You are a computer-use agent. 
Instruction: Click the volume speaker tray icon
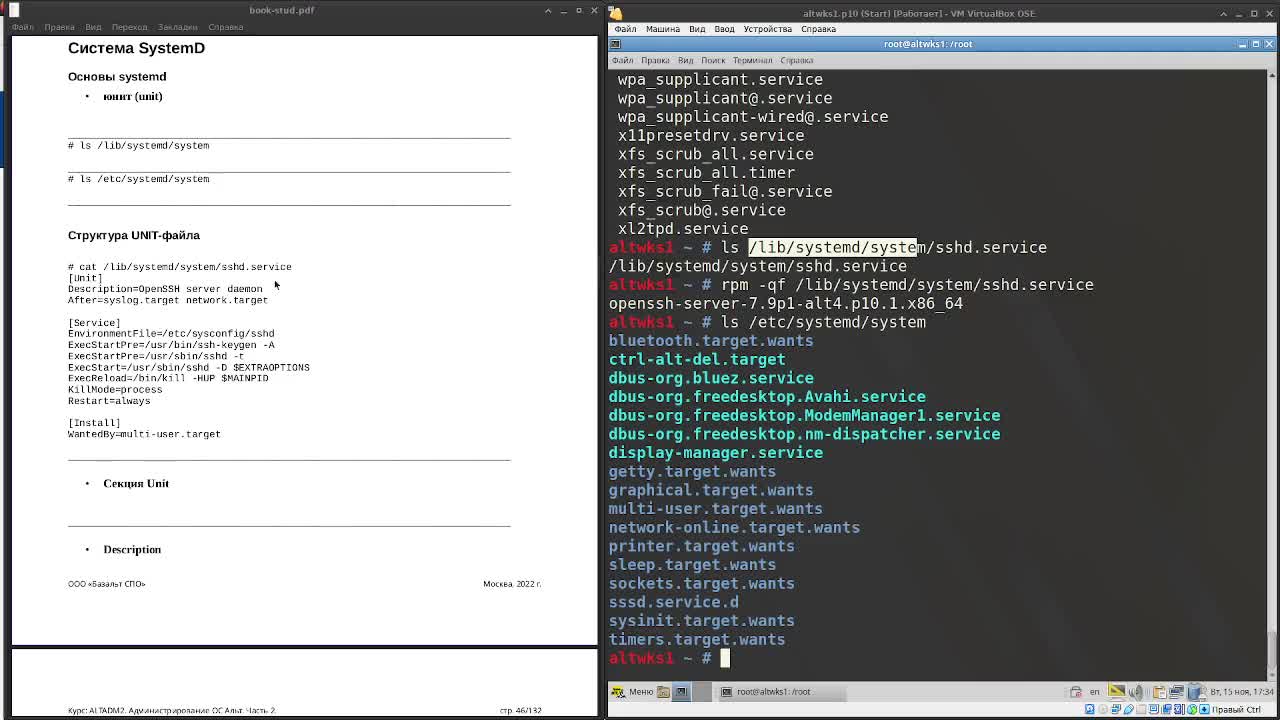1137,692
